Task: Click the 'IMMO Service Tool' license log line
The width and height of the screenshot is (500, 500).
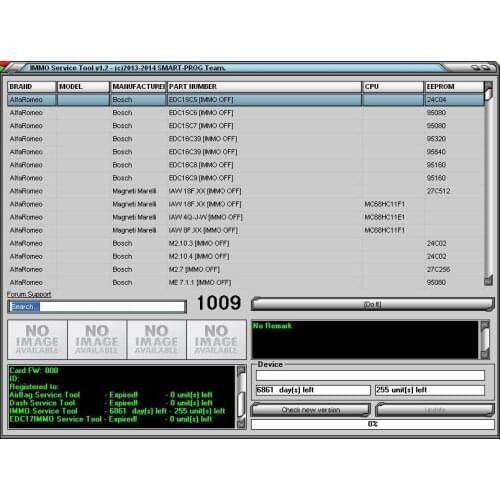Action: (x=117, y=411)
